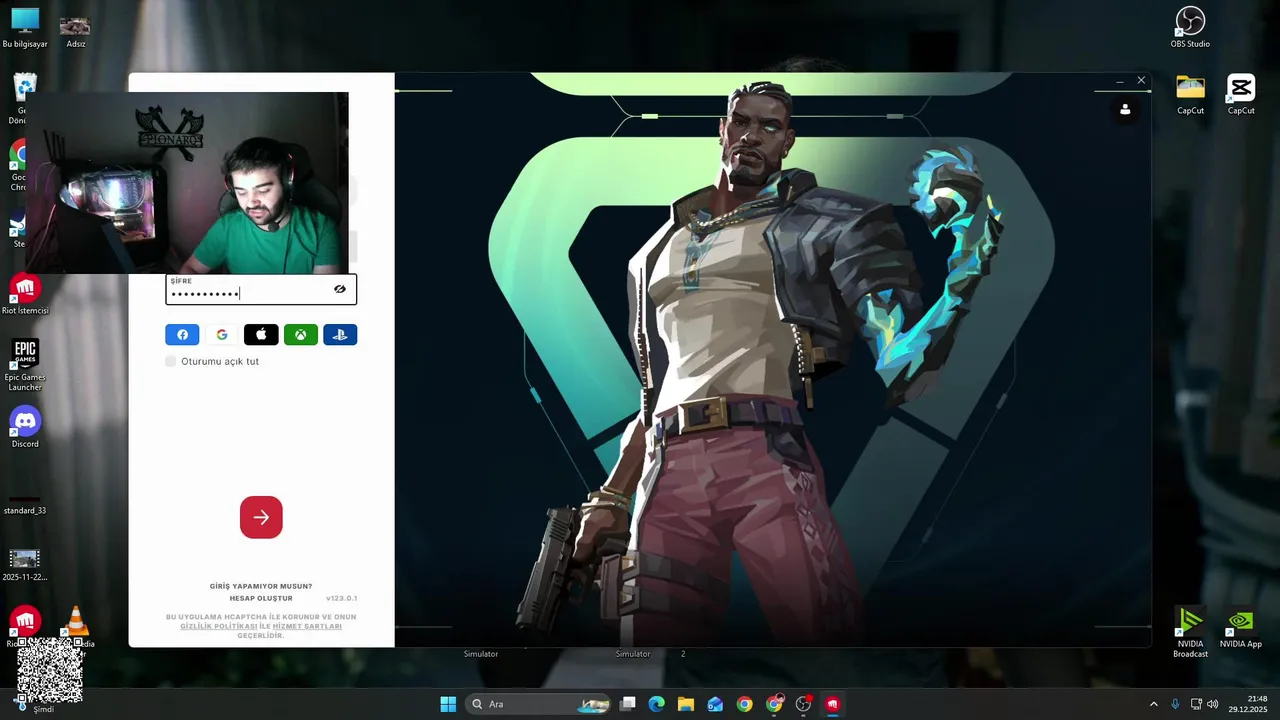Open the 'GİRİŞ YAPAMIYOR MUSUN?' link
Viewport: 1280px width, 720px height.
pos(261,586)
